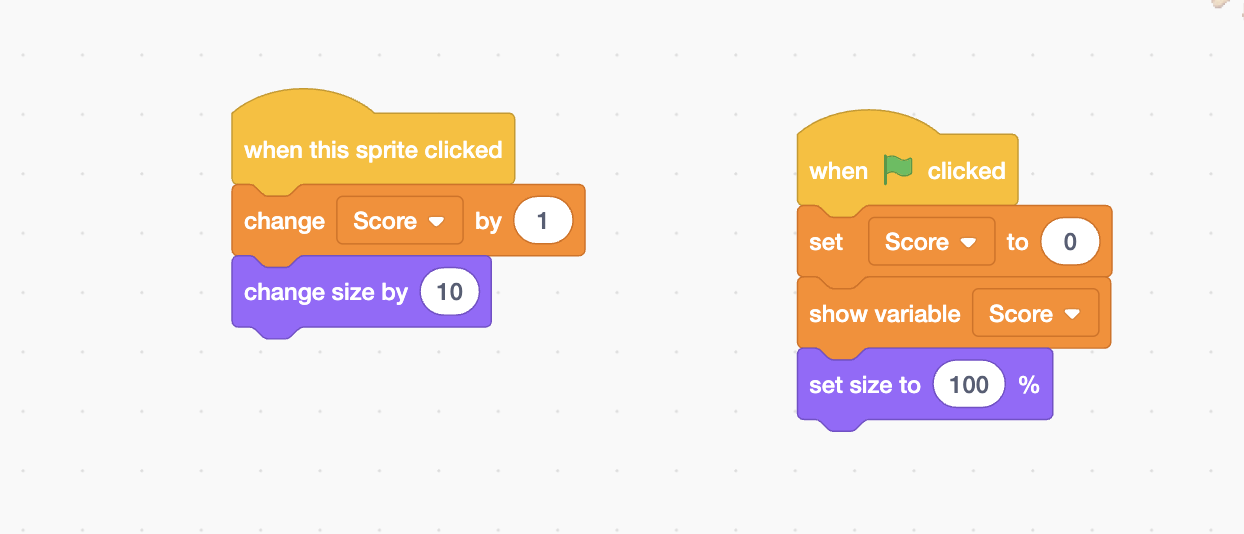This screenshot has width=1244, height=534.
Task: Click the word 'by' in change Score block
Action: click(488, 221)
